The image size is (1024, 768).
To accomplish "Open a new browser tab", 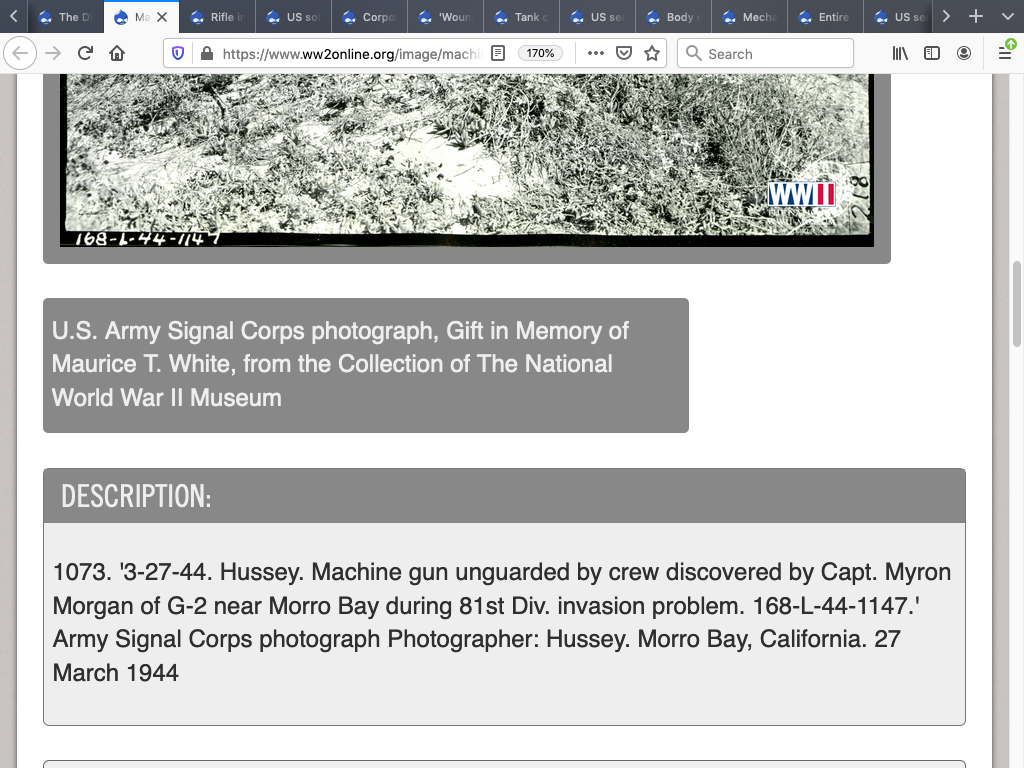I will coord(976,17).
